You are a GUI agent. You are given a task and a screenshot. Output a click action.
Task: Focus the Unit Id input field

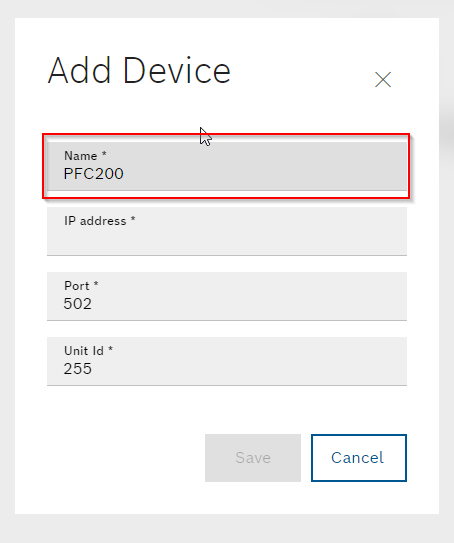coord(227,361)
